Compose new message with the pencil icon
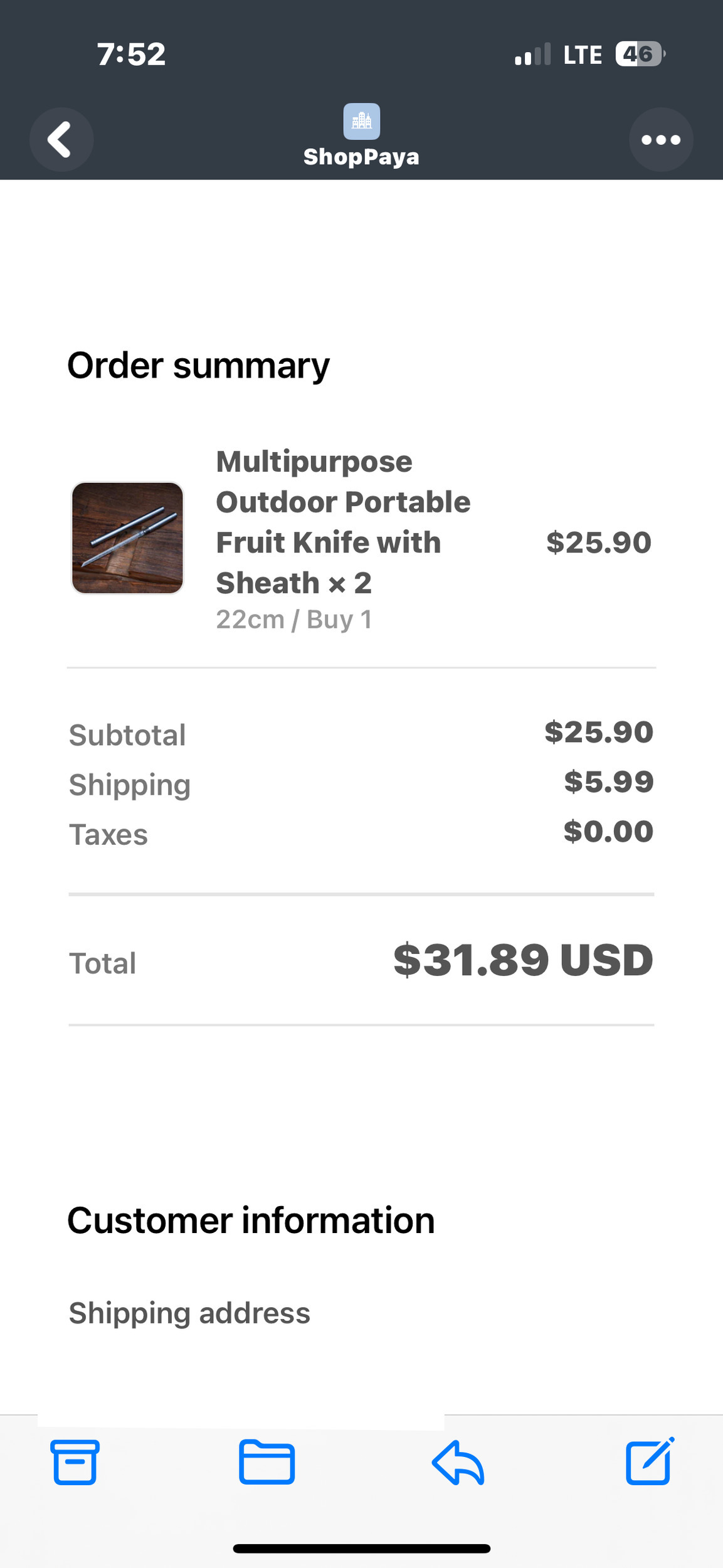The height and width of the screenshot is (1568, 723). [650, 1462]
